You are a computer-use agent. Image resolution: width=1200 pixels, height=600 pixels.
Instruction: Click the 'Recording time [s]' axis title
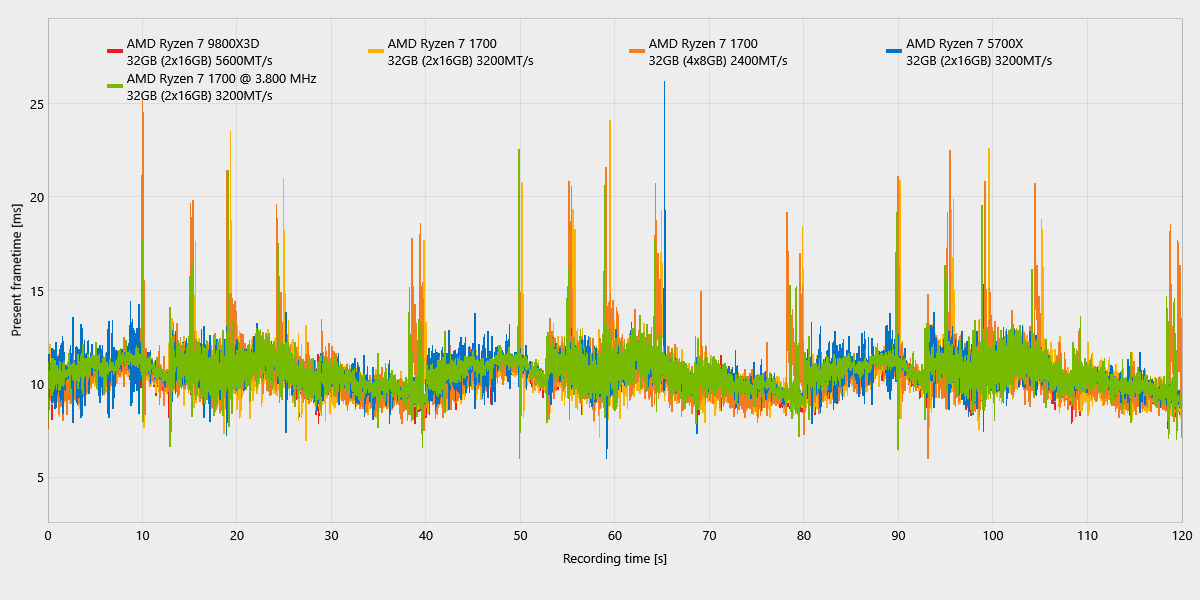[x=615, y=558]
